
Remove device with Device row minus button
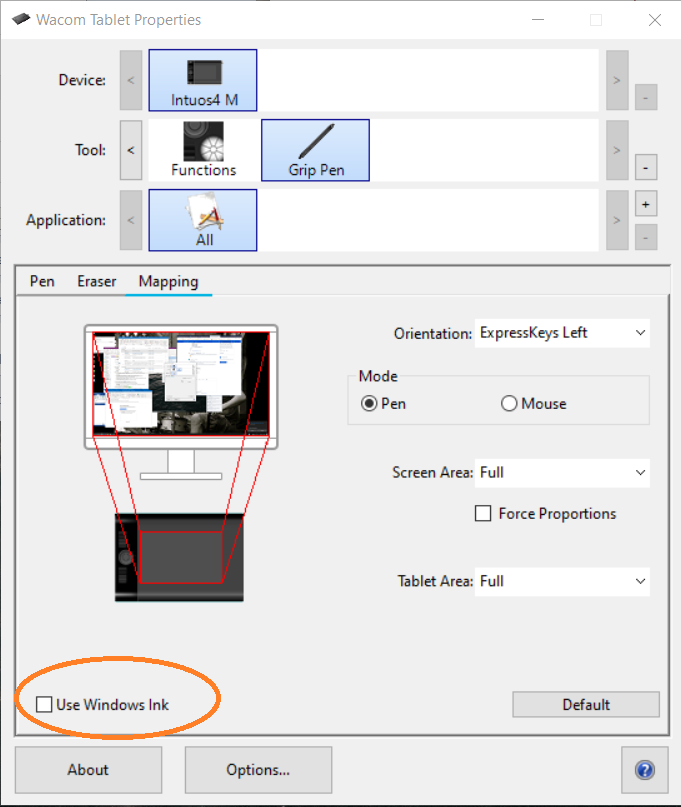point(646,97)
